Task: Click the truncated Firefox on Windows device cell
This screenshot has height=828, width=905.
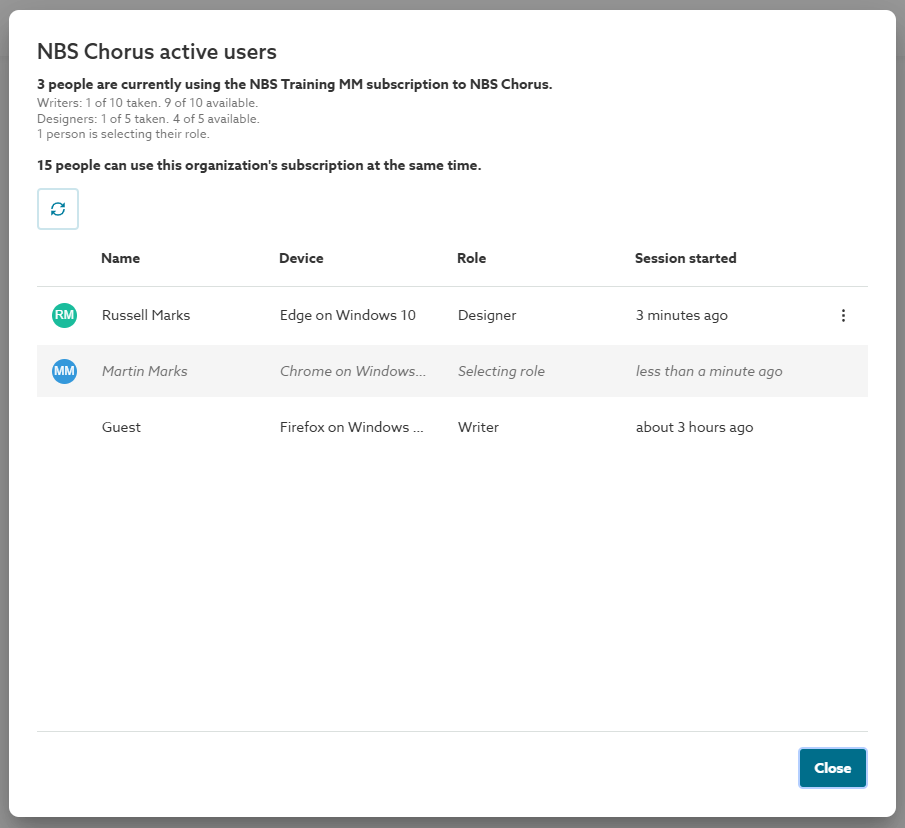Action: click(353, 427)
